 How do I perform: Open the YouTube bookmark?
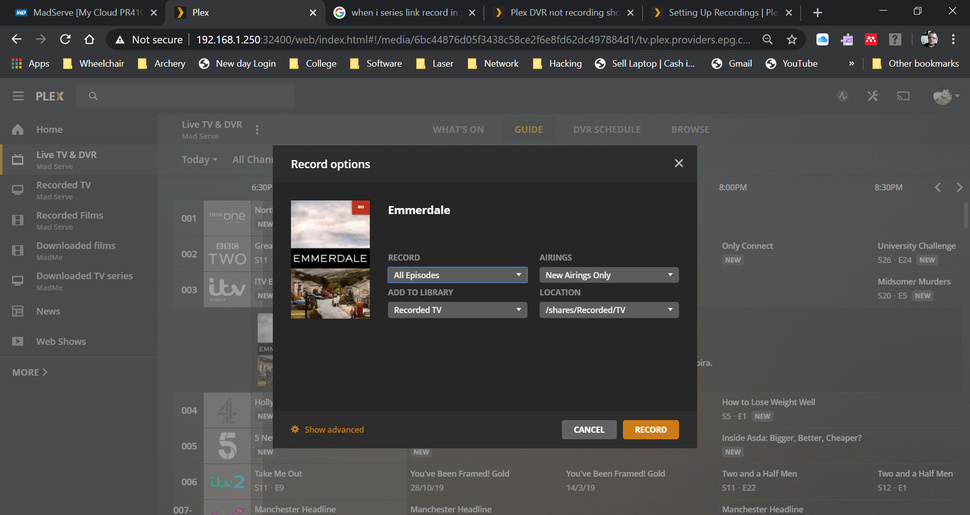tap(791, 63)
